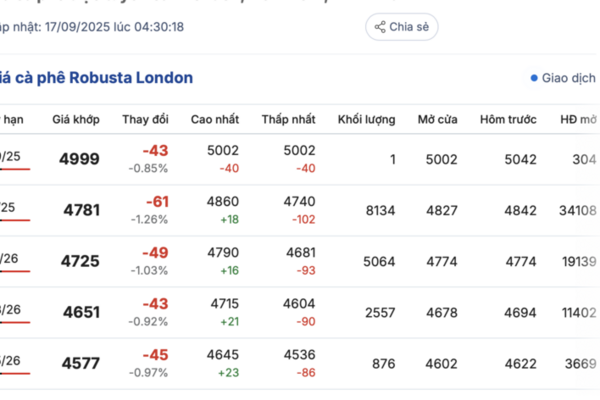Select the row with matched price 4651
Image resolution: width=600 pixels, height=400 pixels.
(x=300, y=312)
